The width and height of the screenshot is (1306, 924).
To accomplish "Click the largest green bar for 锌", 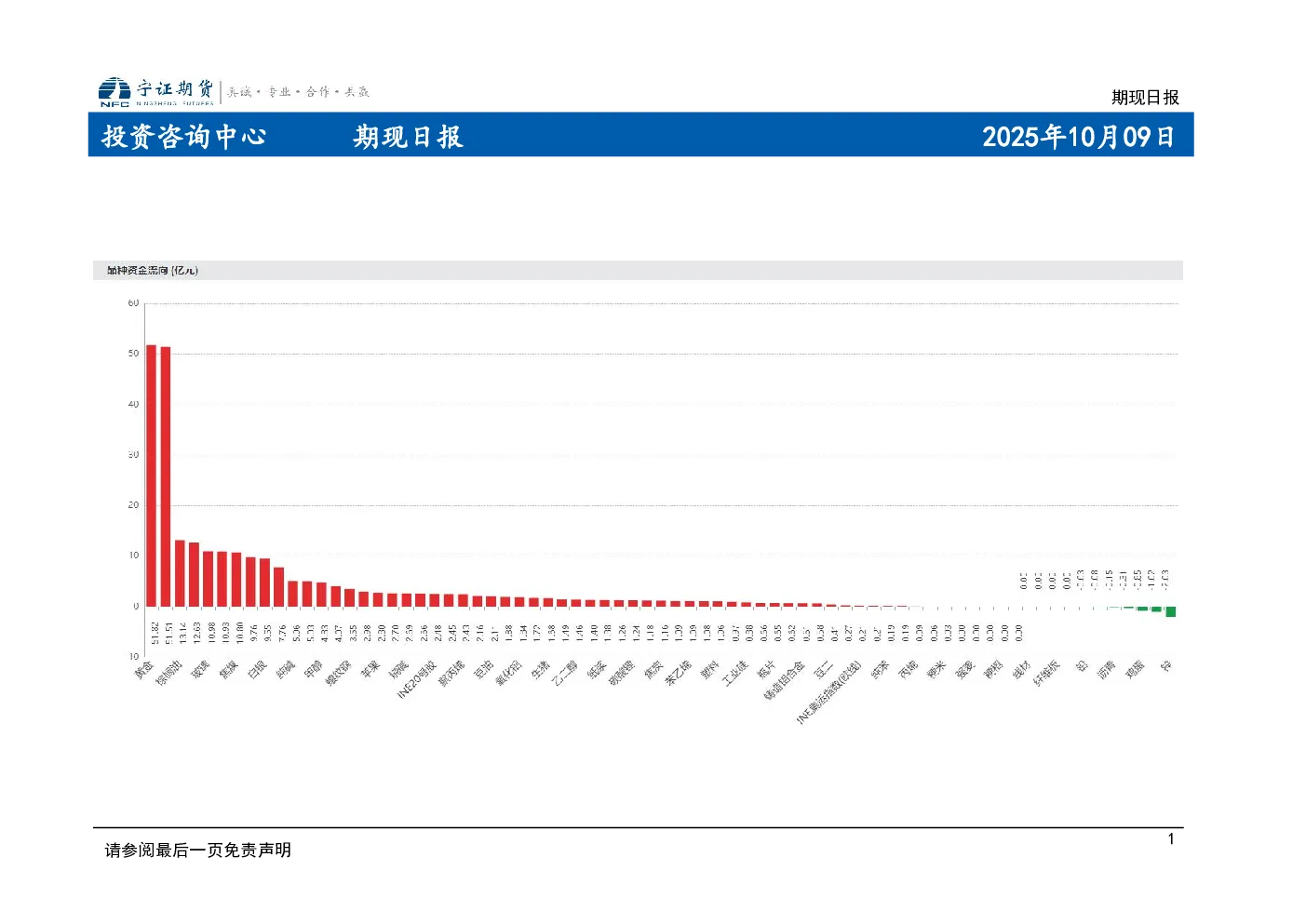I will coord(1171,611).
